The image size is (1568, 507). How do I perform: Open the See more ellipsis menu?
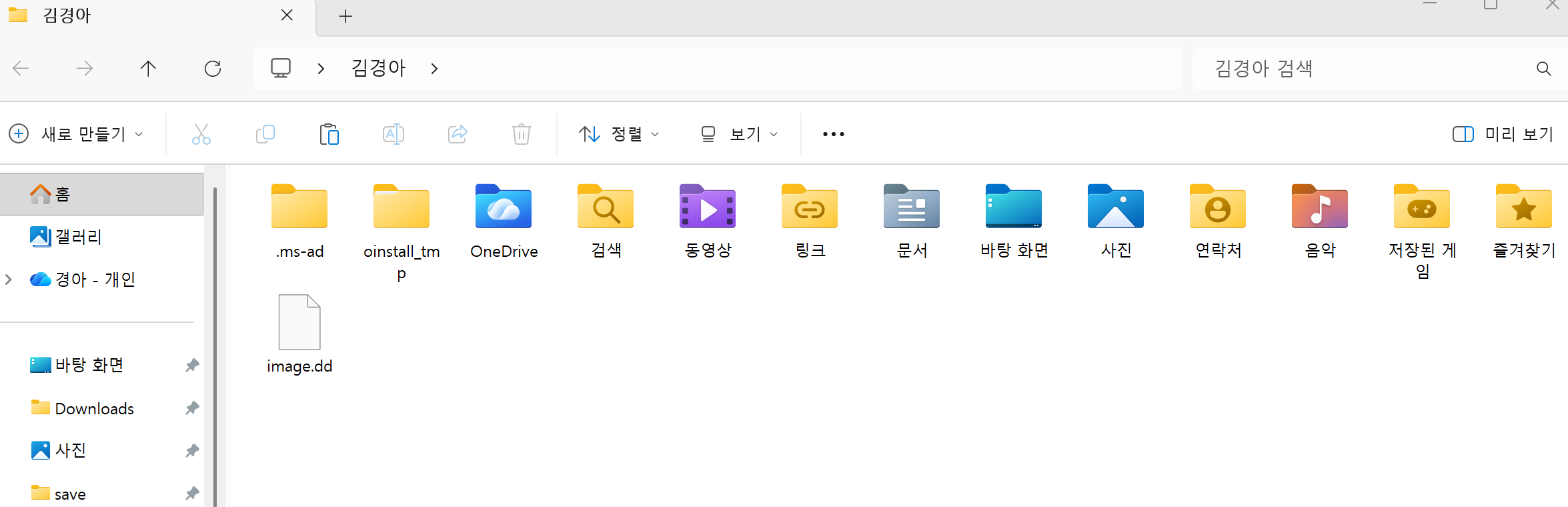point(834,134)
